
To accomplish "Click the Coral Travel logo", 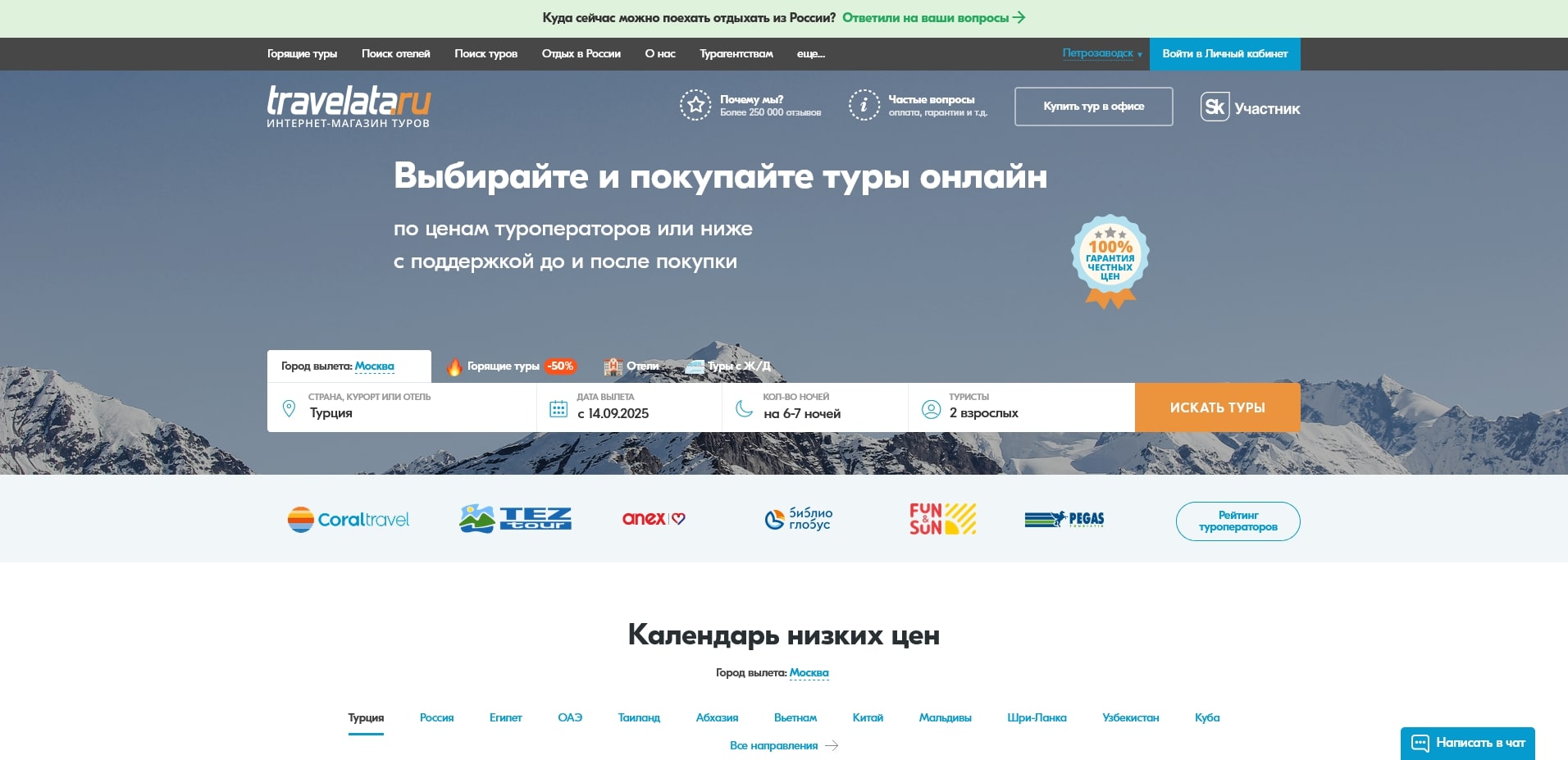I will pyautogui.click(x=348, y=519).
